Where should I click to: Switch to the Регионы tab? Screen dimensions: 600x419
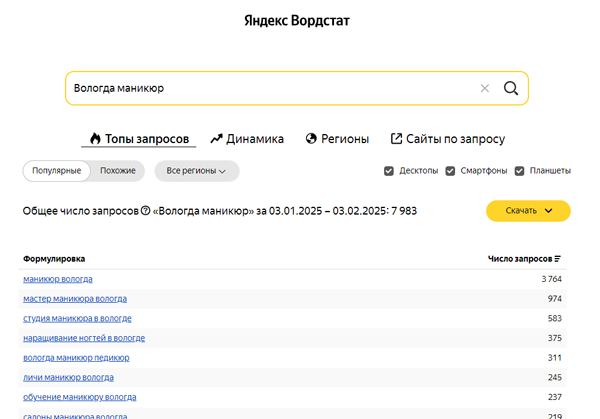click(x=337, y=139)
